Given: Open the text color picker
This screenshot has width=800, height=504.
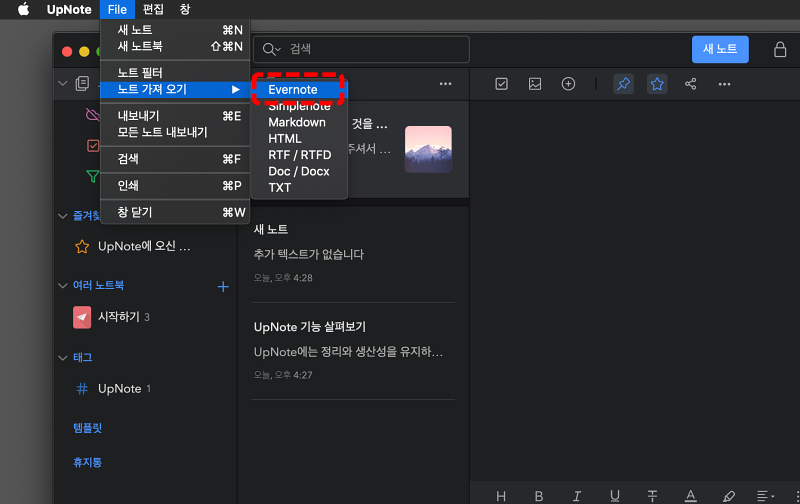Looking at the screenshot, I should tap(690, 496).
